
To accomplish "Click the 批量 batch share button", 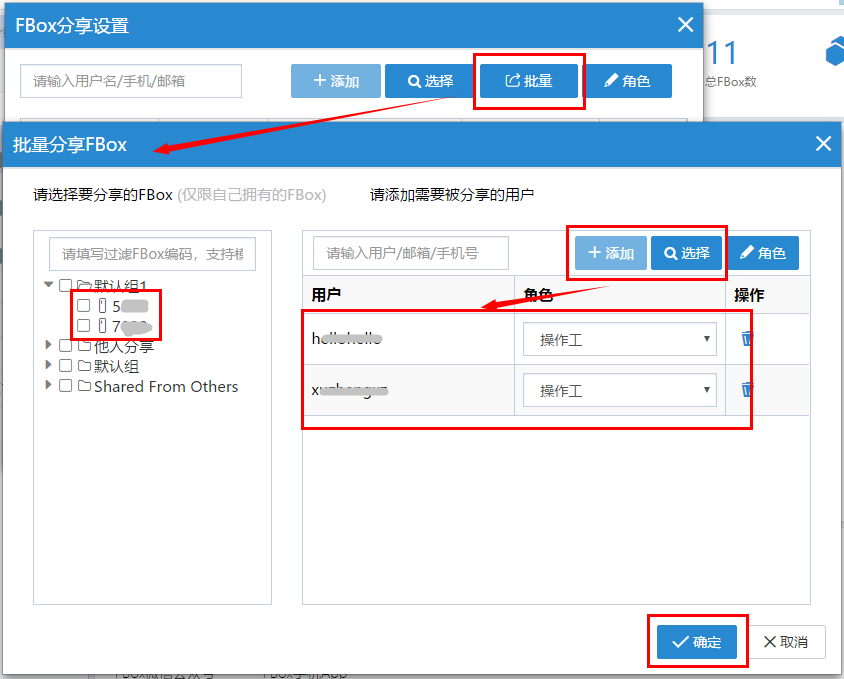I will point(529,81).
